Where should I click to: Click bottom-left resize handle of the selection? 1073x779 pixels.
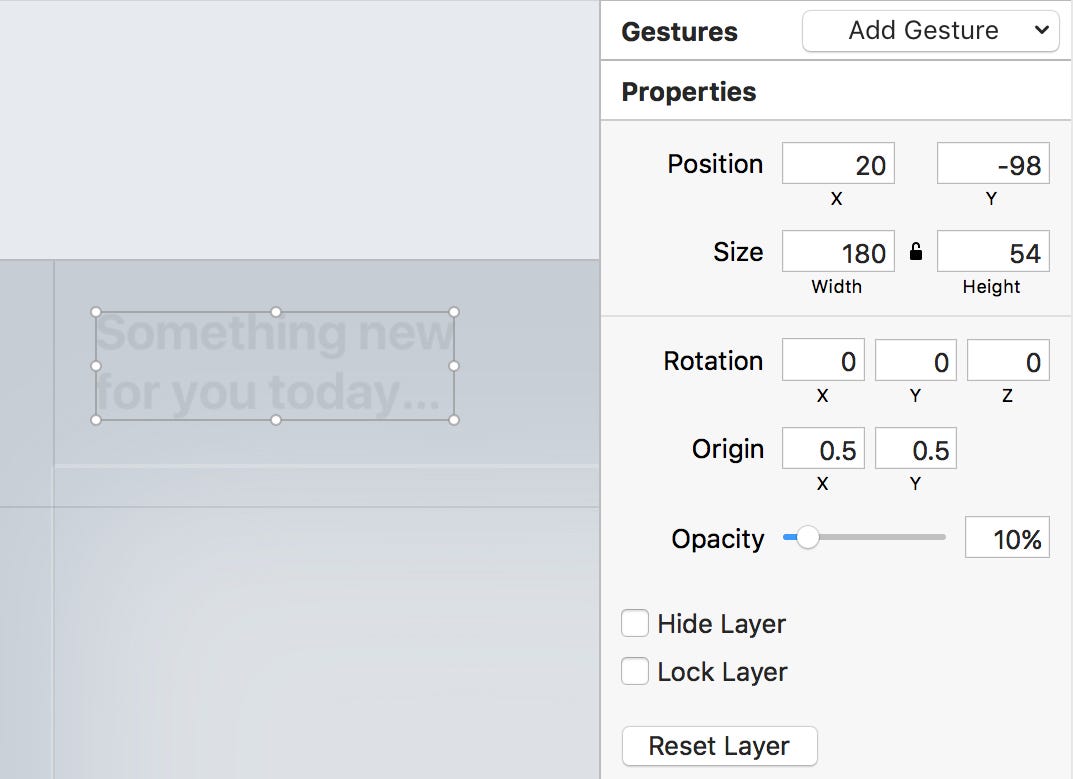click(x=96, y=420)
